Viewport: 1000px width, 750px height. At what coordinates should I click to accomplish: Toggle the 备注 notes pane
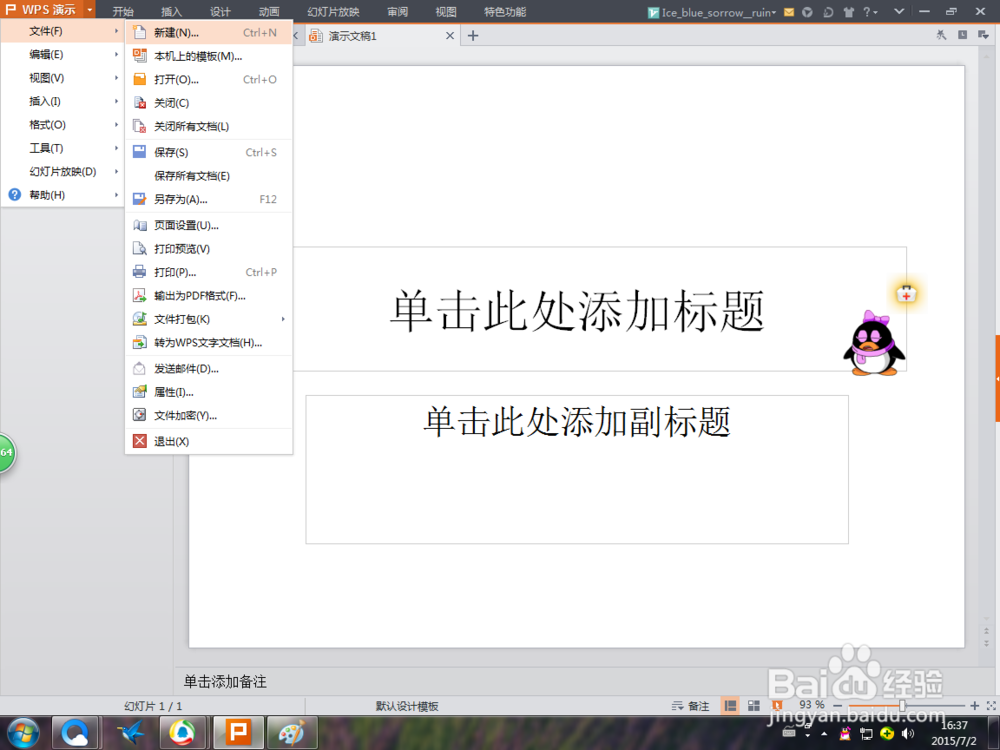690,706
